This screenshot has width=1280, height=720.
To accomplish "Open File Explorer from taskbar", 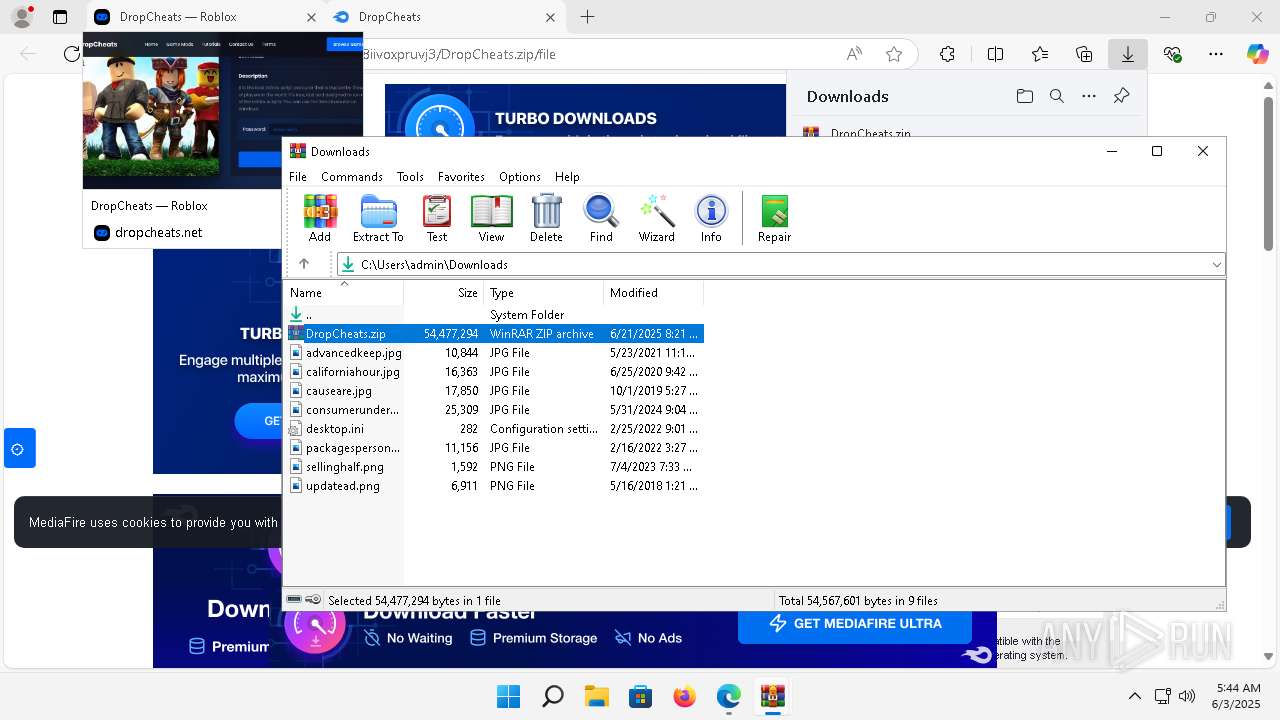I will pyautogui.click(x=596, y=696).
